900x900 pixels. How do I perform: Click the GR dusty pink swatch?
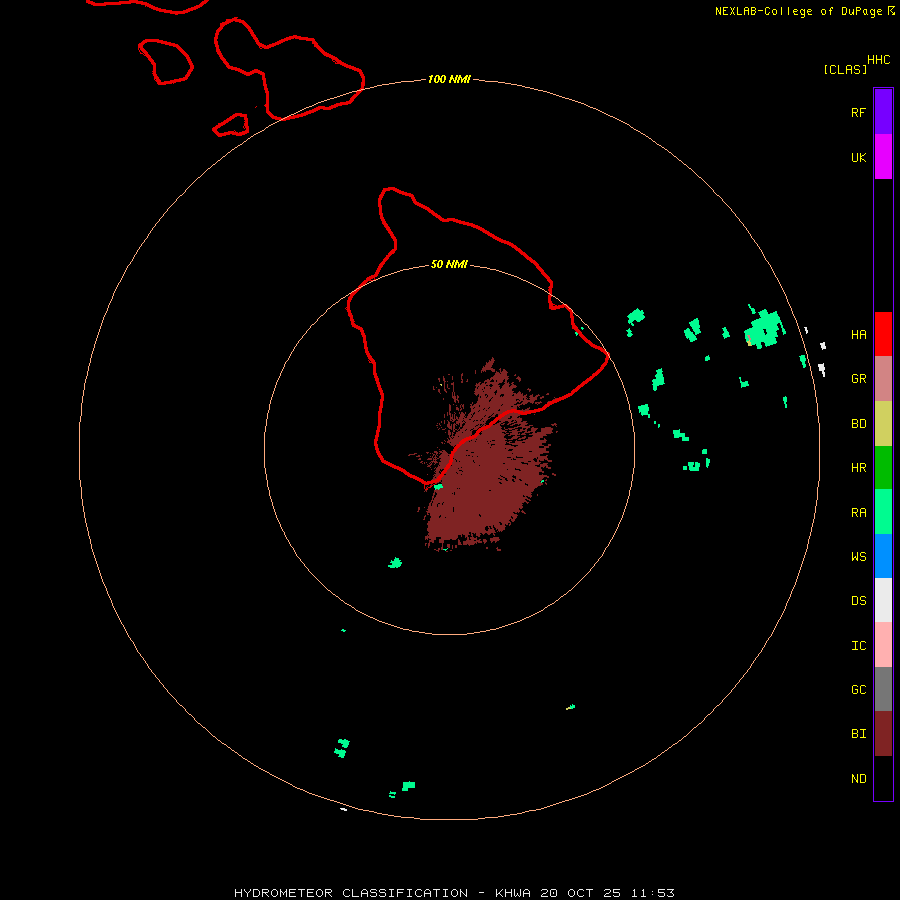tap(883, 378)
